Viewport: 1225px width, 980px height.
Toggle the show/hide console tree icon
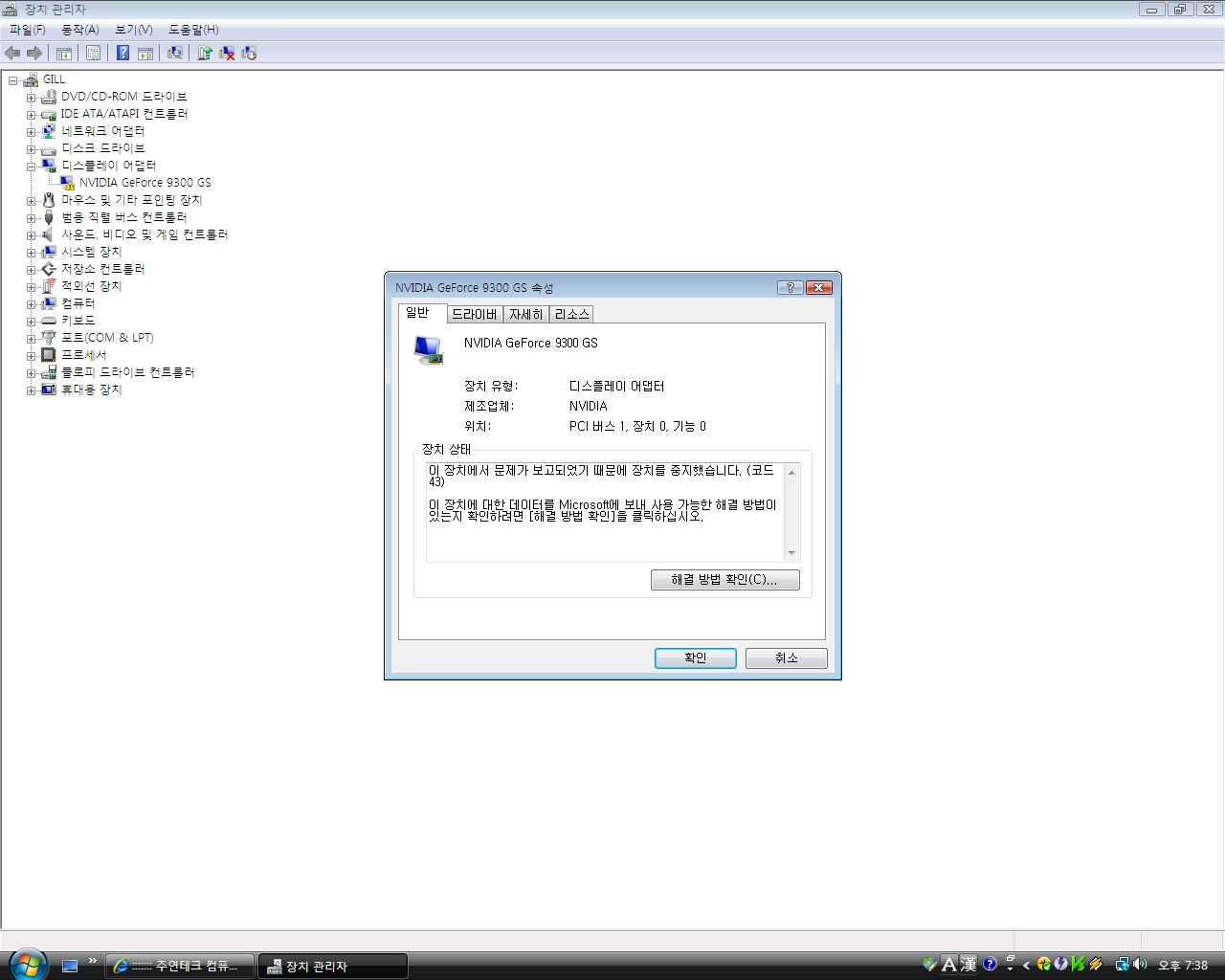(x=64, y=54)
